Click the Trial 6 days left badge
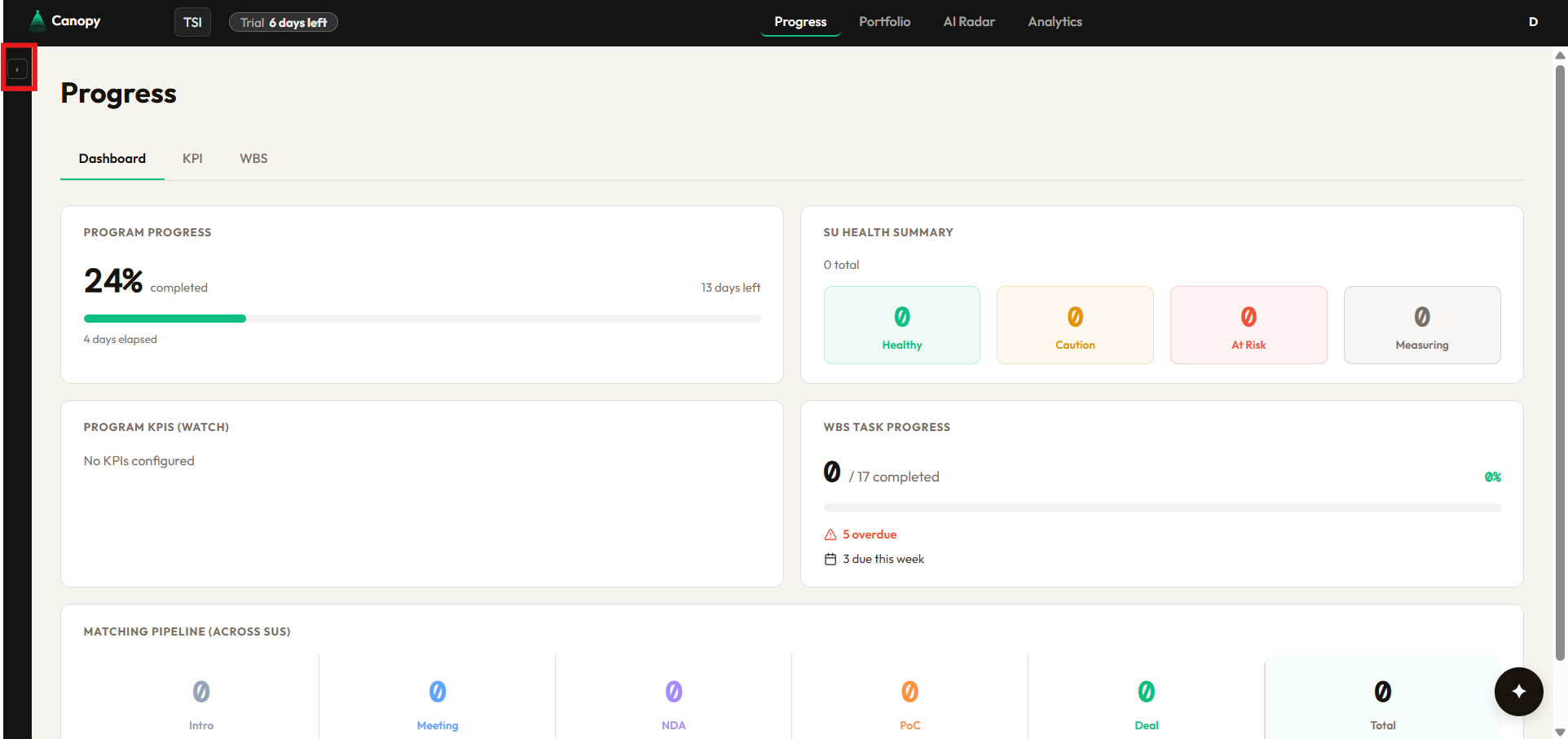 (284, 22)
